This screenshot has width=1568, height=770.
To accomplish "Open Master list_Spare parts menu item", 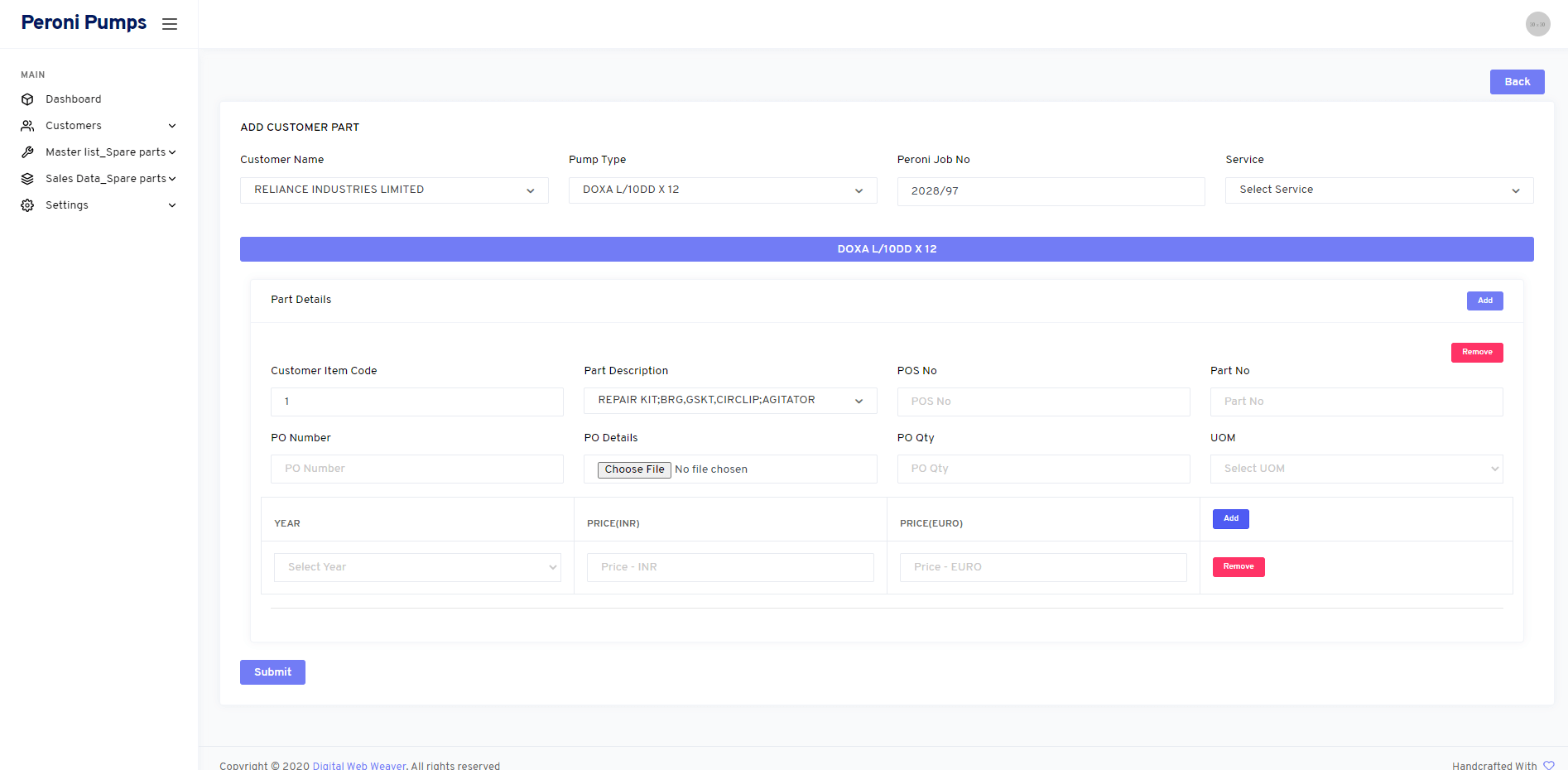I will click(106, 152).
